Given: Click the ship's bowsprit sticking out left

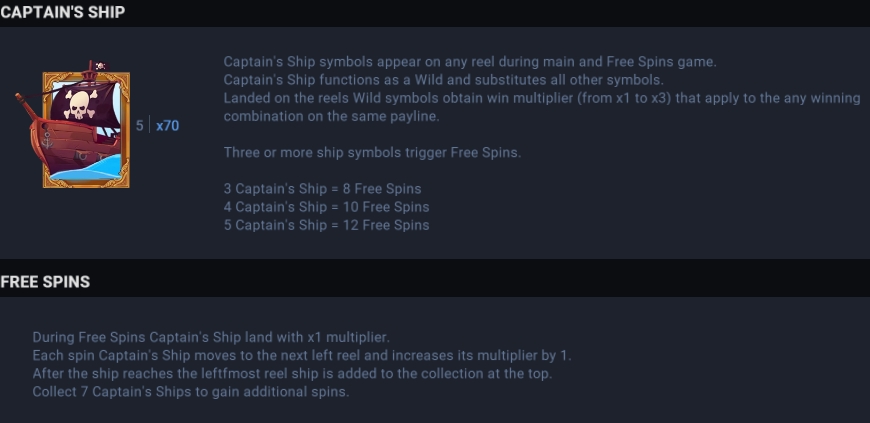Looking at the screenshot, I should 25,104.
